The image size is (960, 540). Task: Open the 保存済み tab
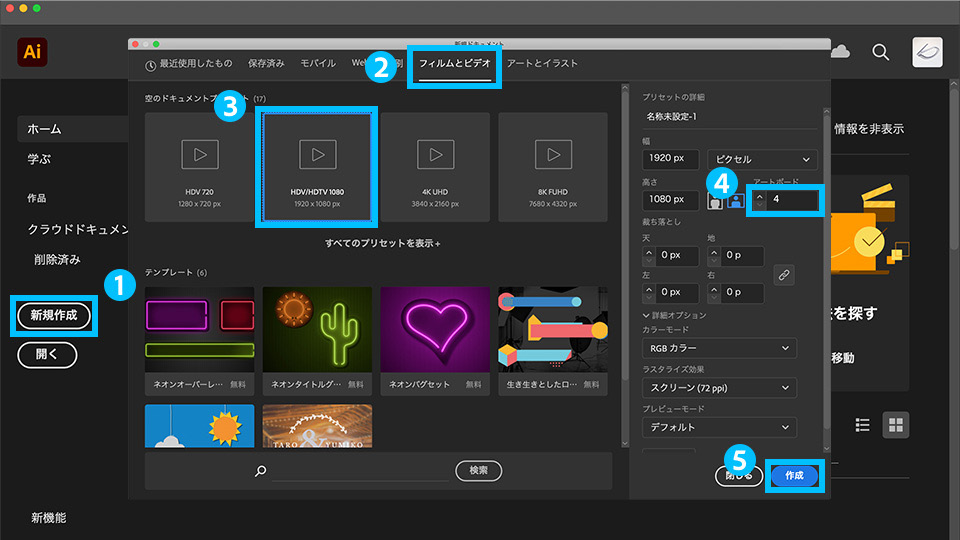[x=266, y=63]
